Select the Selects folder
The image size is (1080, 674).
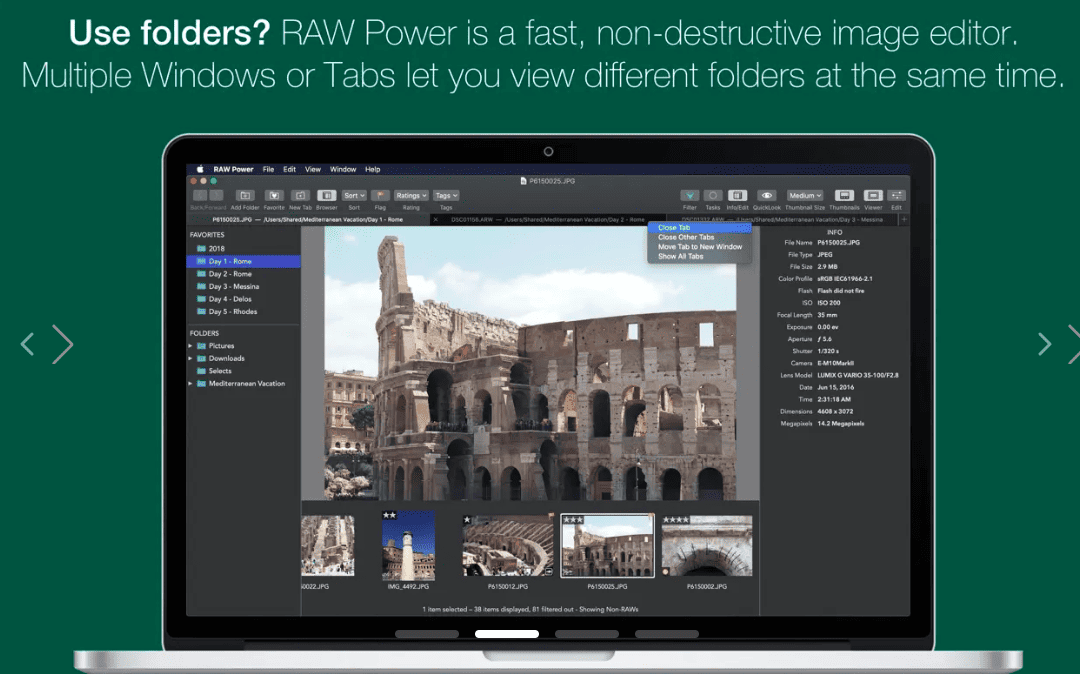[x=243, y=371]
